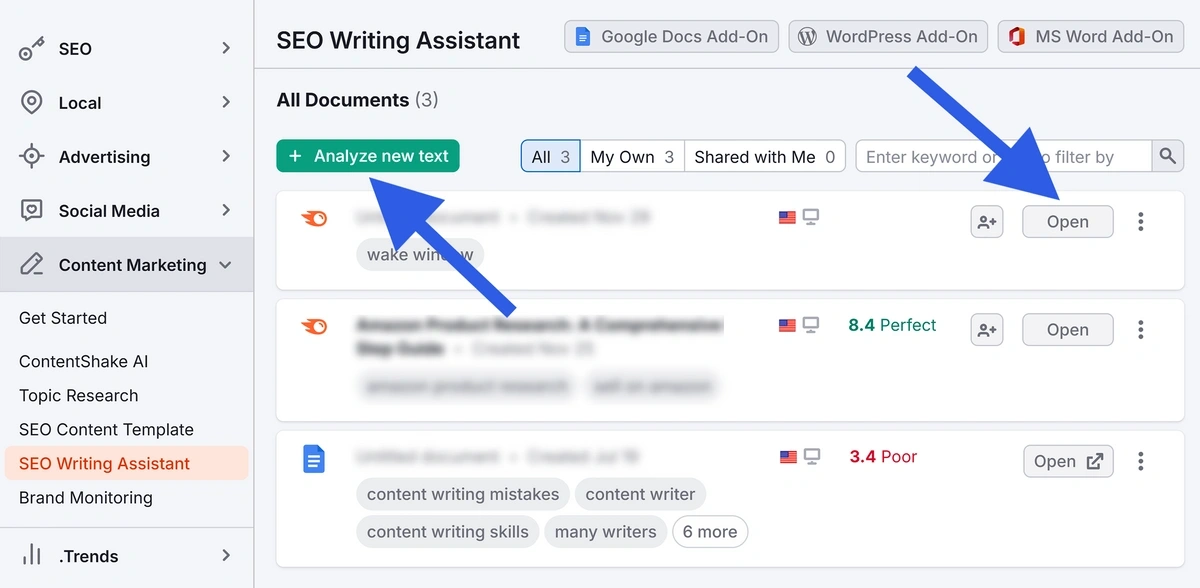Click the WordPress Add-On button
The image size is (1200, 588).
(888, 37)
